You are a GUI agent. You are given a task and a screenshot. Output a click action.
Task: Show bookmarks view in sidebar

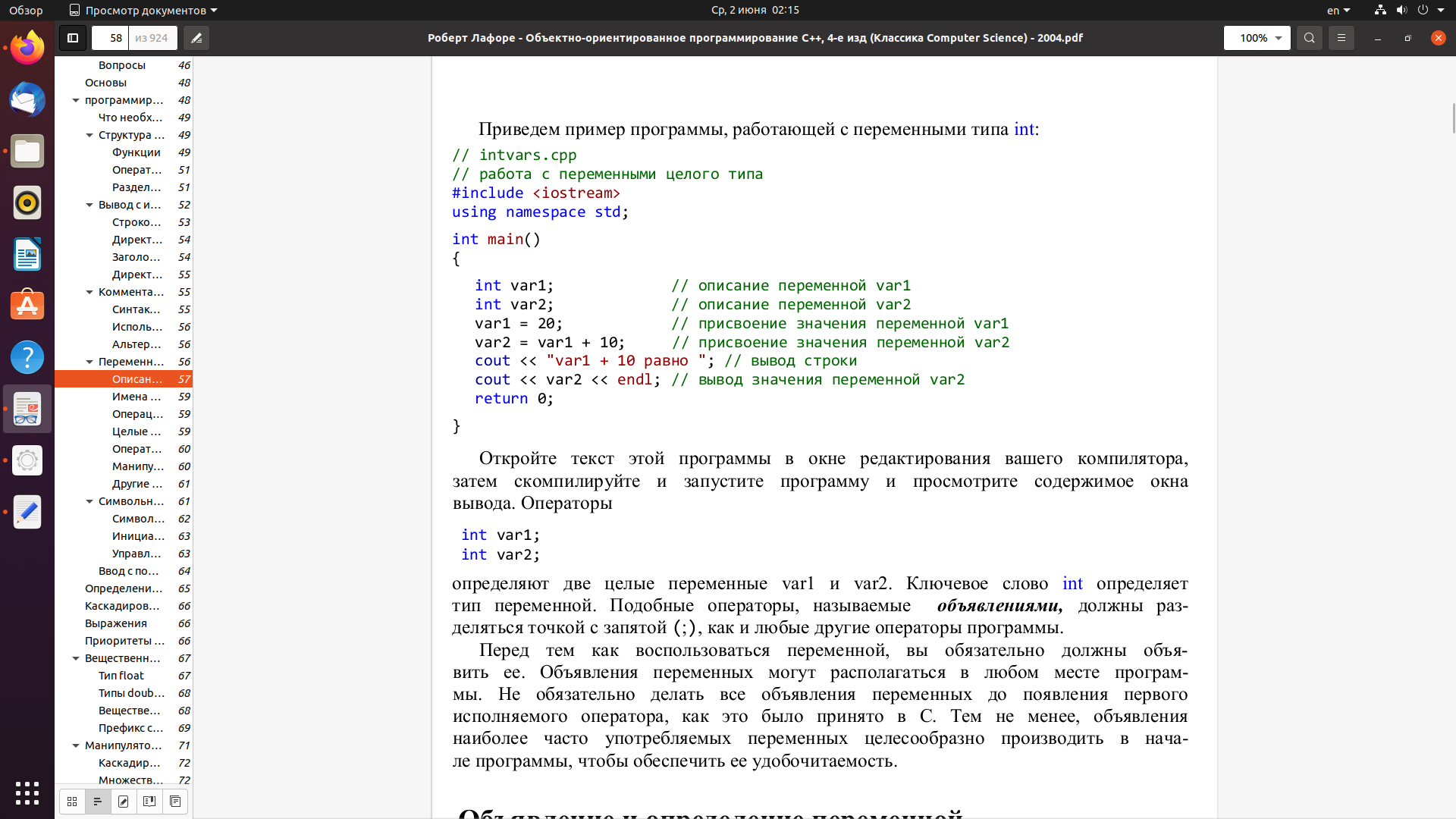tap(149, 802)
